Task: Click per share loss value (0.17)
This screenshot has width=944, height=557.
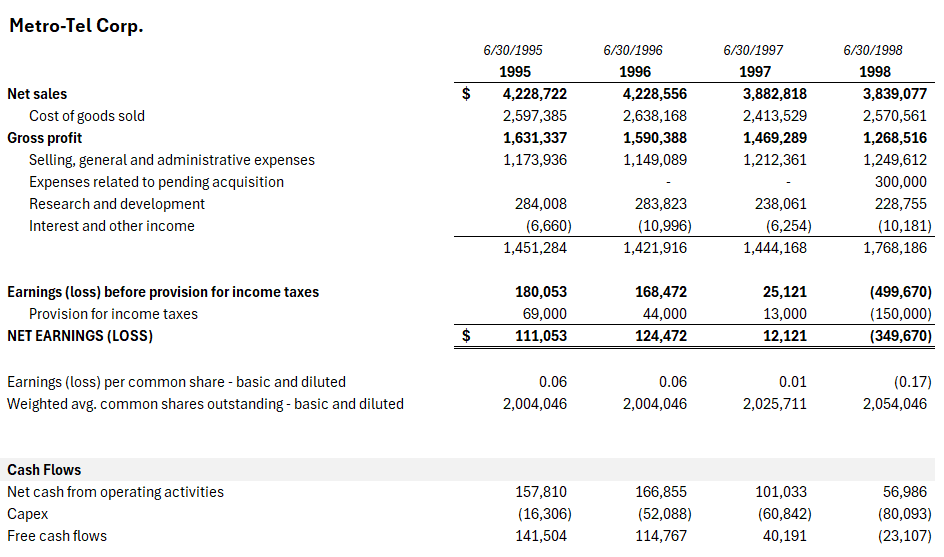Action: [x=913, y=382]
